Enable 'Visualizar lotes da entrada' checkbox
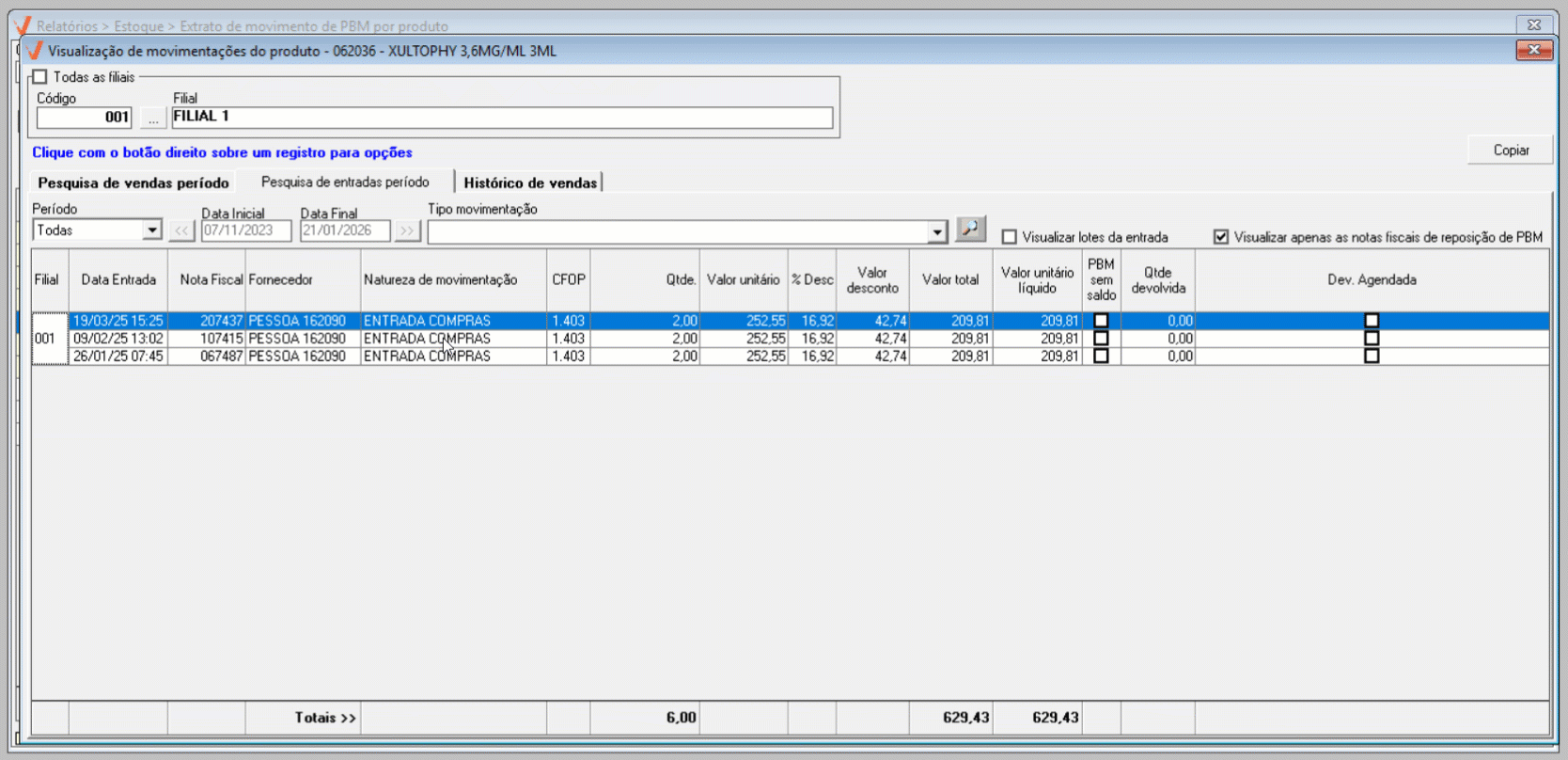The image size is (1568, 760). [1010, 237]
